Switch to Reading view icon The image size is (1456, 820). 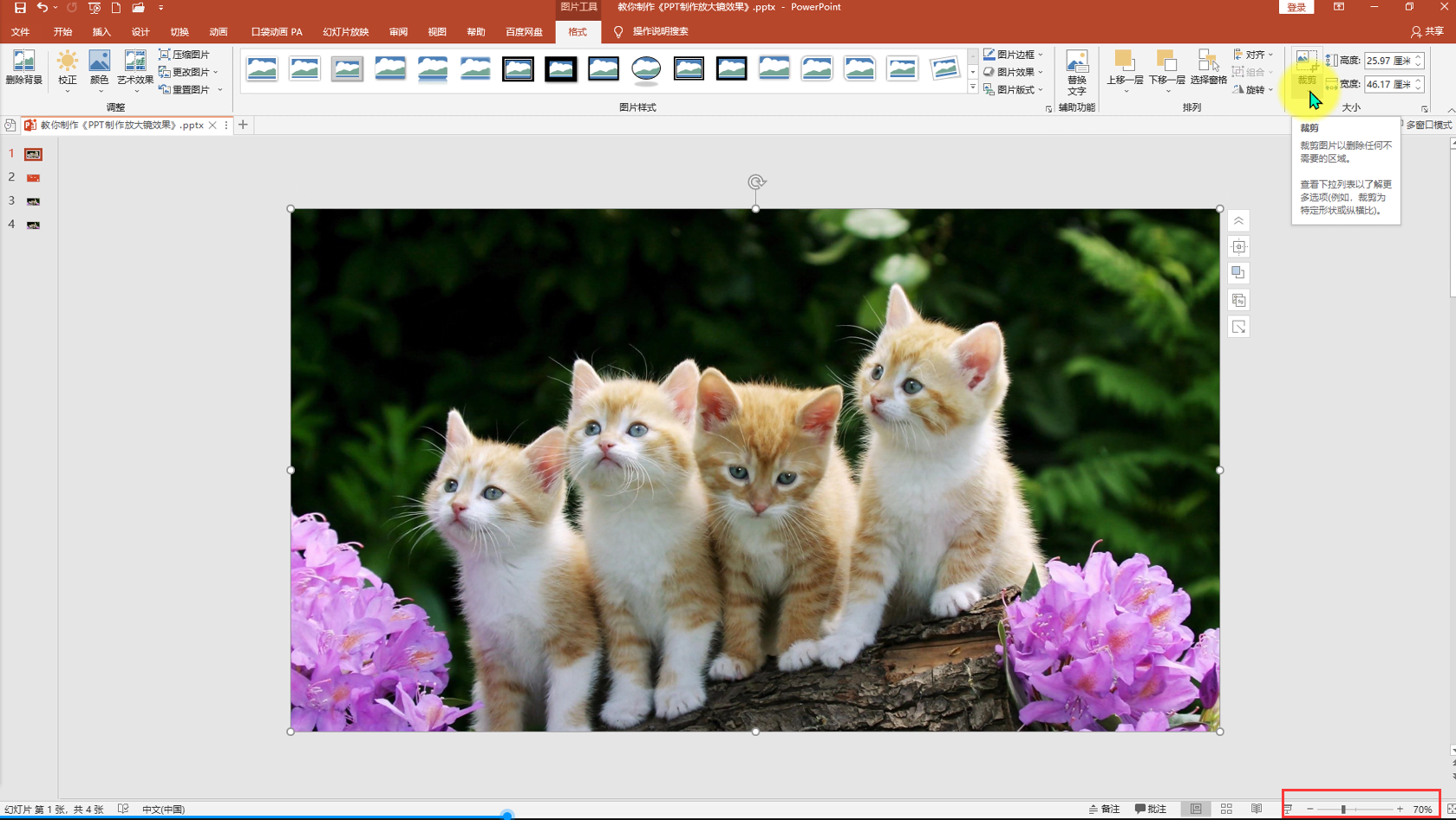coord(1257,810)
